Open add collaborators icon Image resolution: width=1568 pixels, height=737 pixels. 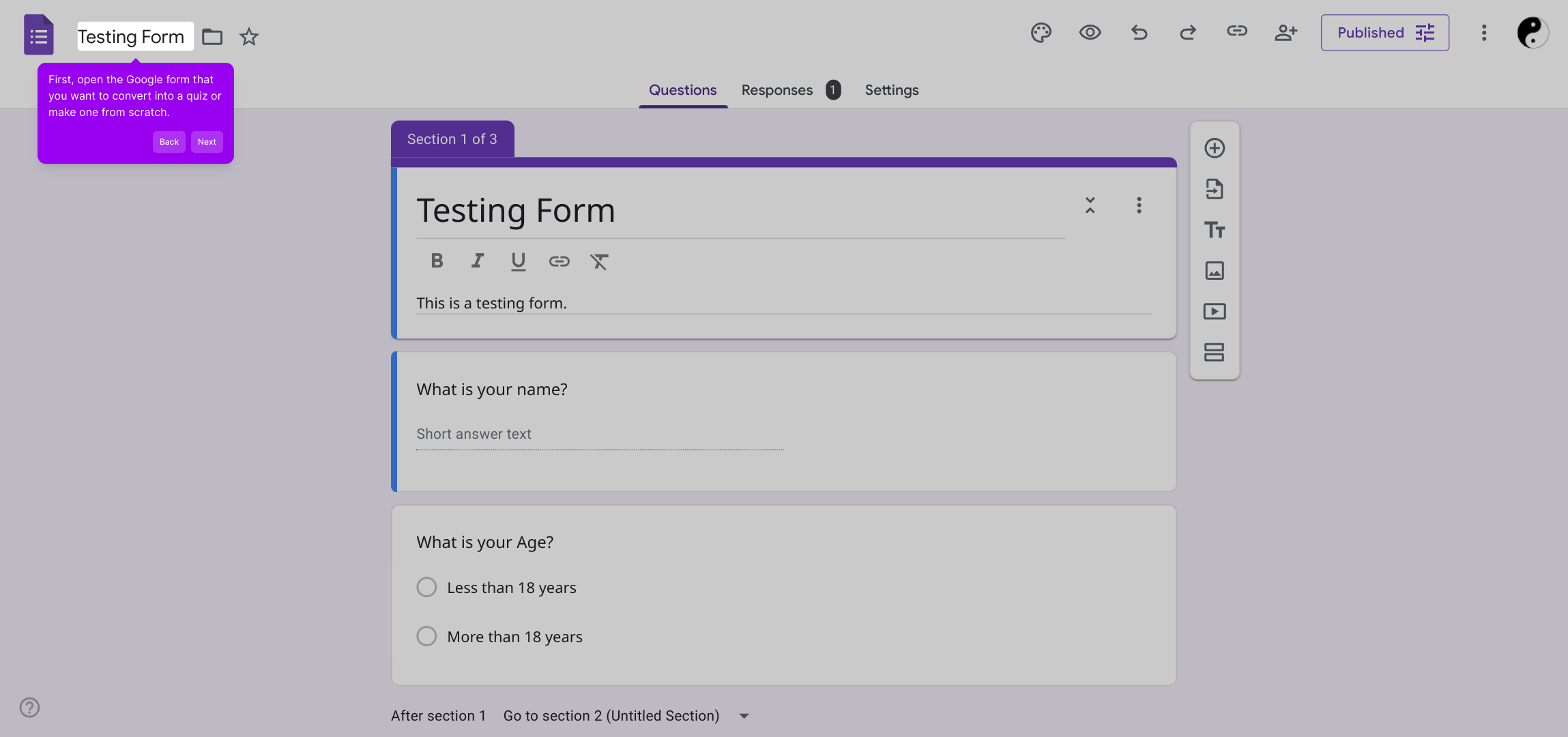(1286, 33)
